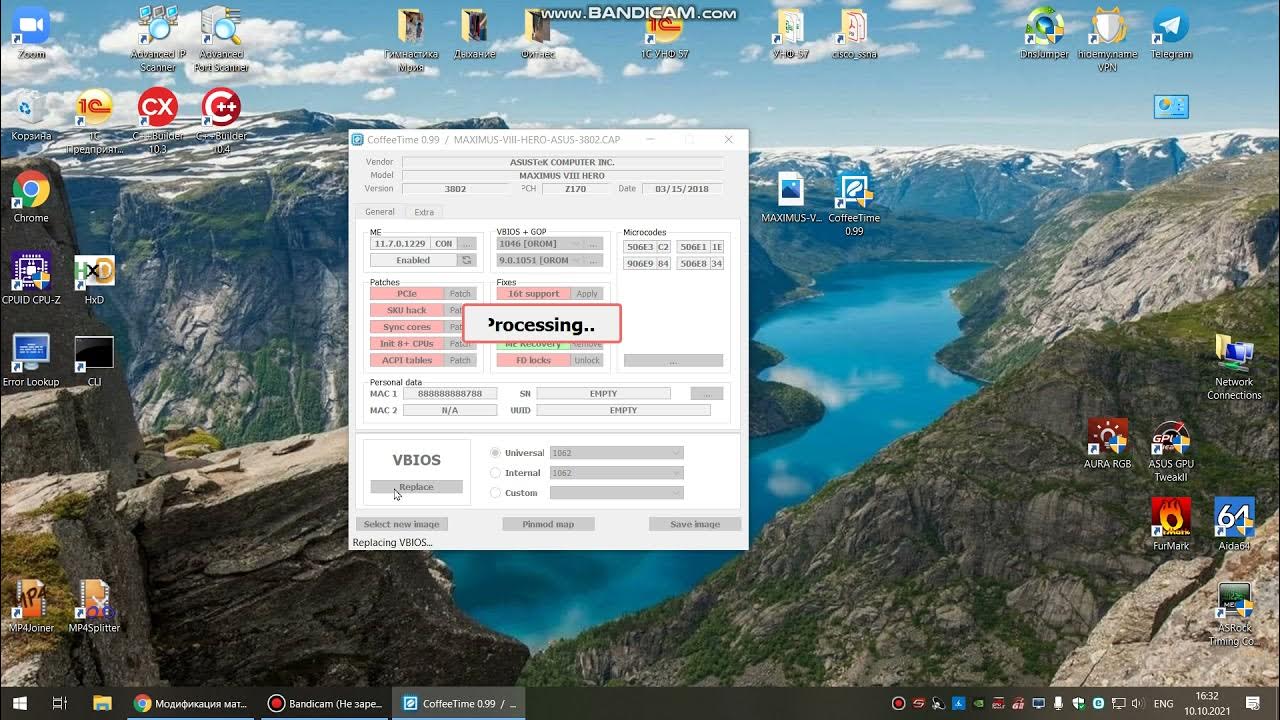Select the 1С Предприятие desktop icon
The width and height of the screenshot is (1280, 720).
(x=94, y=121)
